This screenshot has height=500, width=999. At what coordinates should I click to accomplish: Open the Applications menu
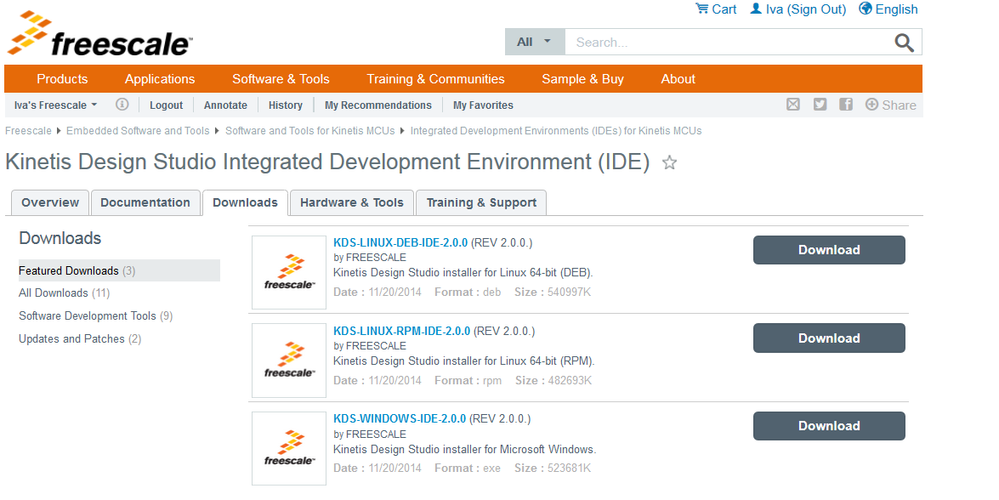point(160,79)
